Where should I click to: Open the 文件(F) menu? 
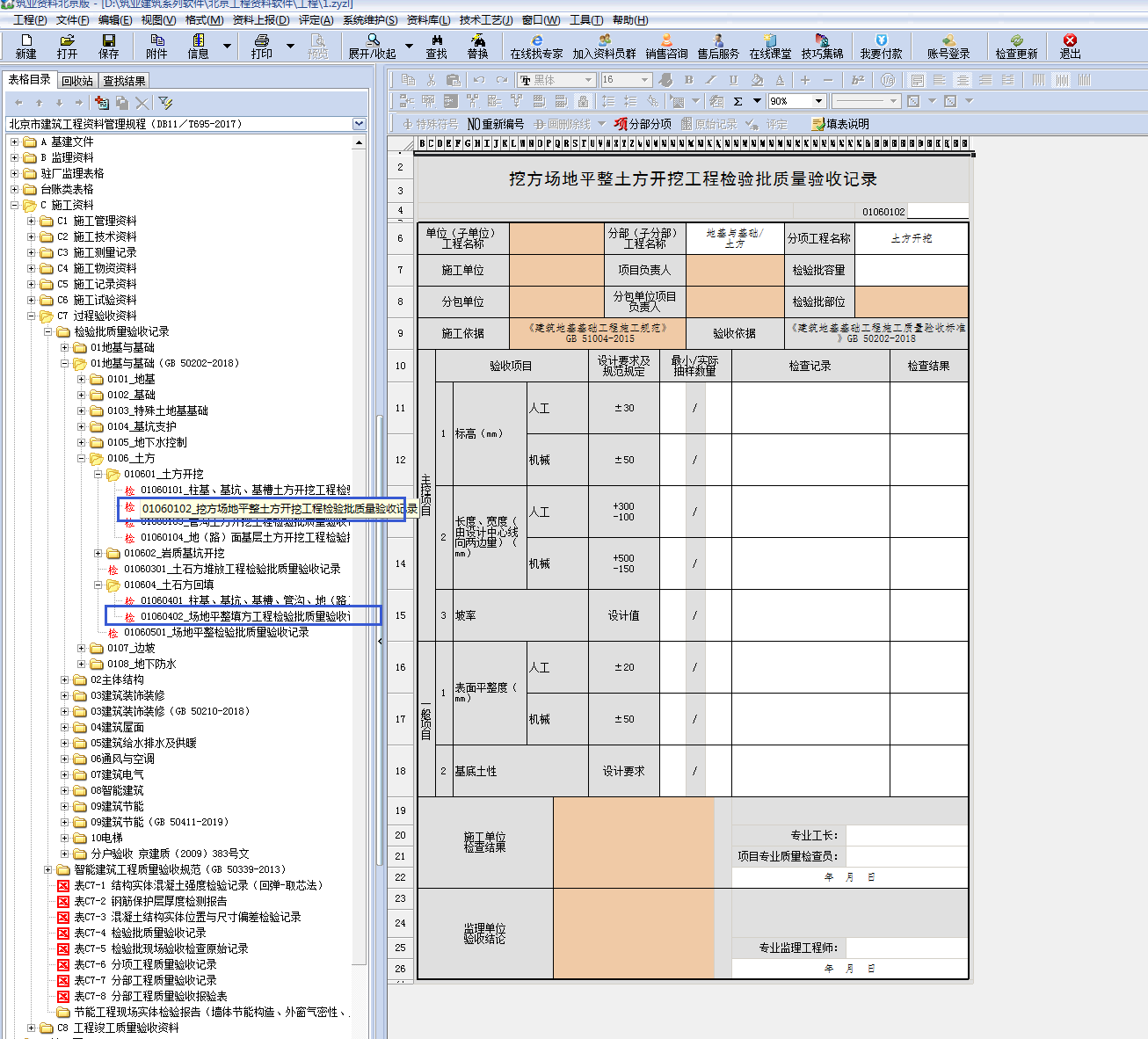[72, 19]
